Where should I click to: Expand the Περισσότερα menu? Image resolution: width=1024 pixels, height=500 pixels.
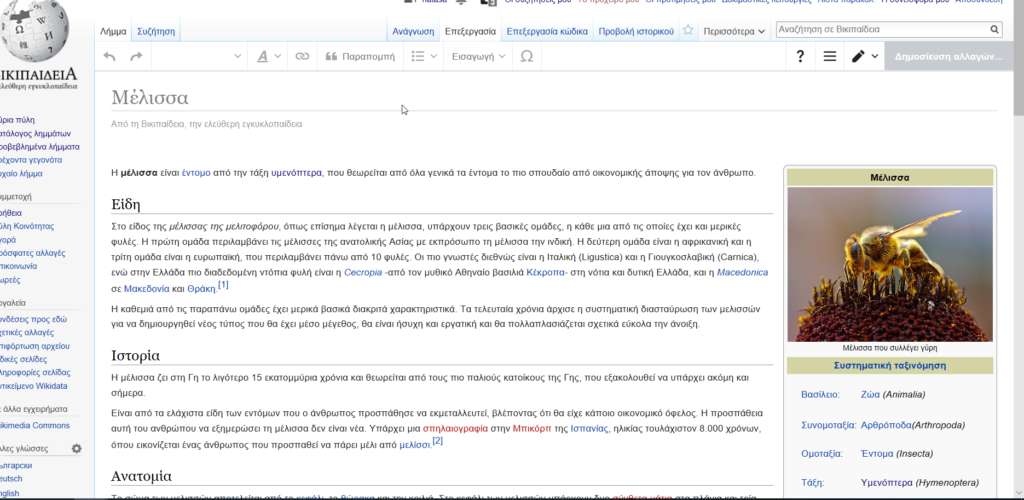(x=734, y=31)
